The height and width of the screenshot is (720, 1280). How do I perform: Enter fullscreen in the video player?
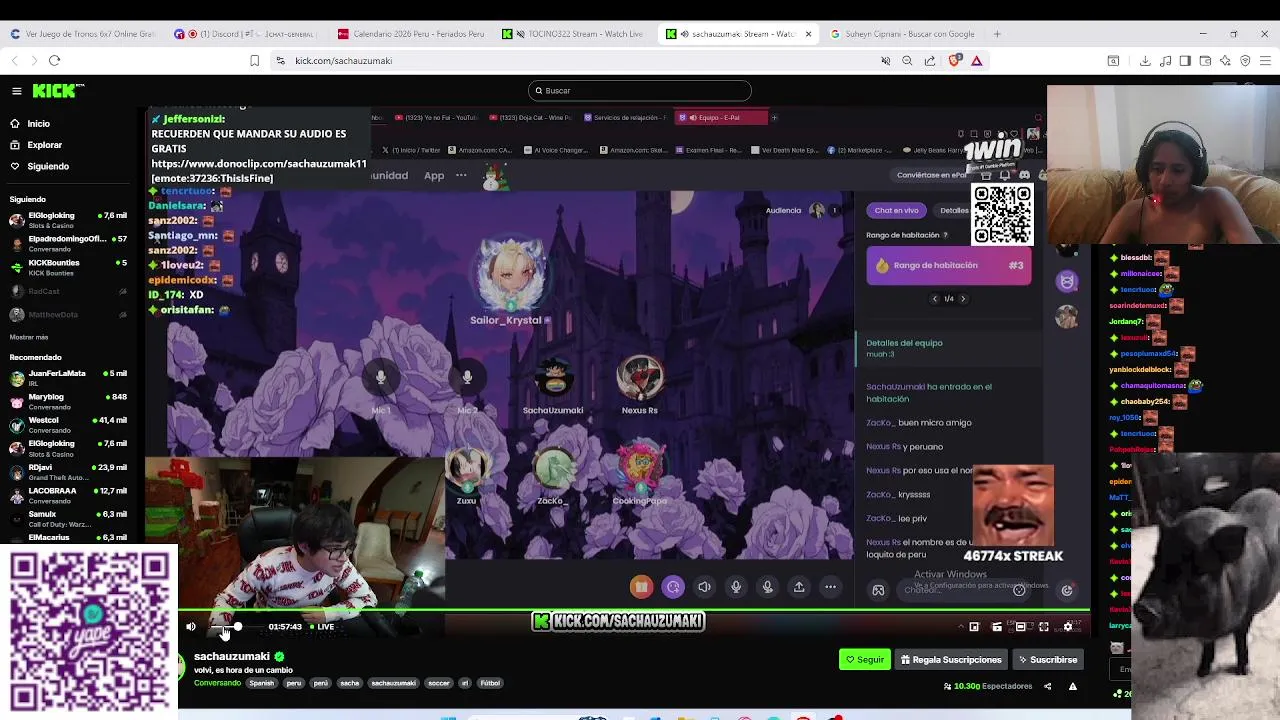click(x=1044, y=627)
